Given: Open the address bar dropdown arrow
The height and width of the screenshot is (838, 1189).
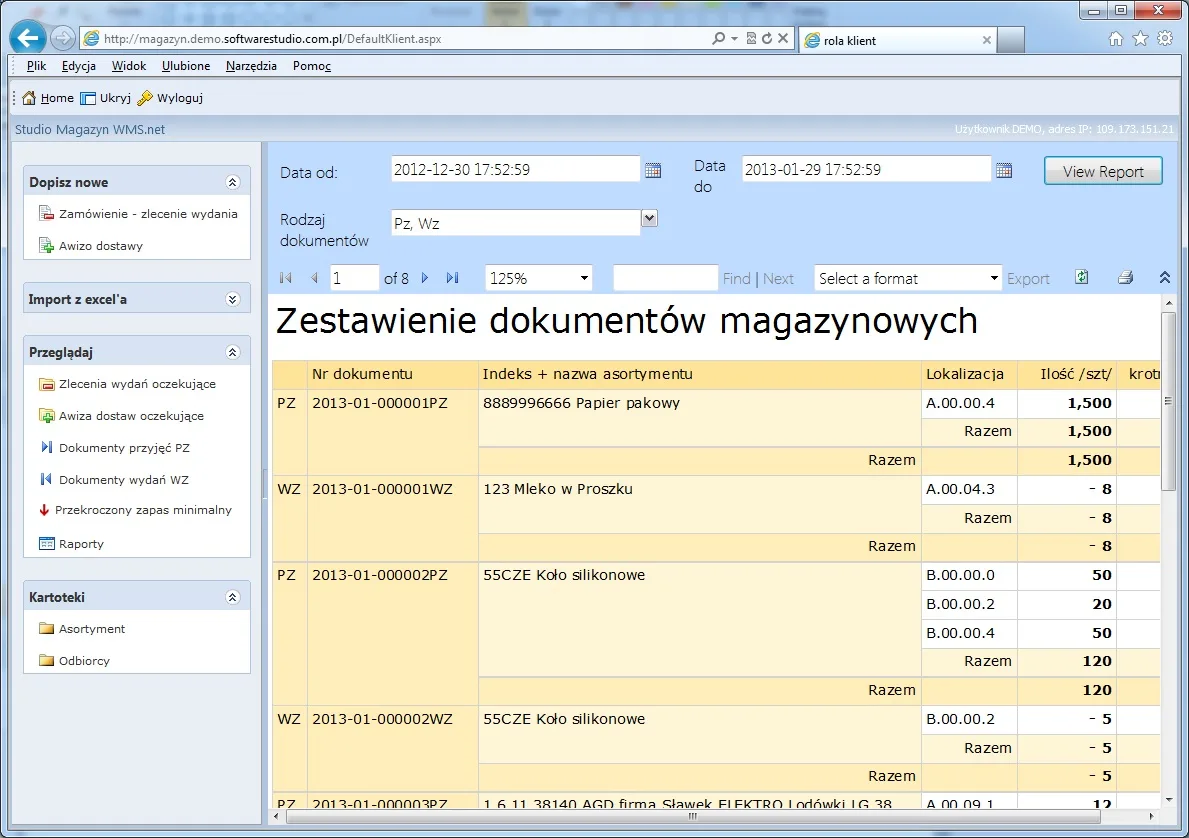Looking at the screenshot, I should pos(734,38).
